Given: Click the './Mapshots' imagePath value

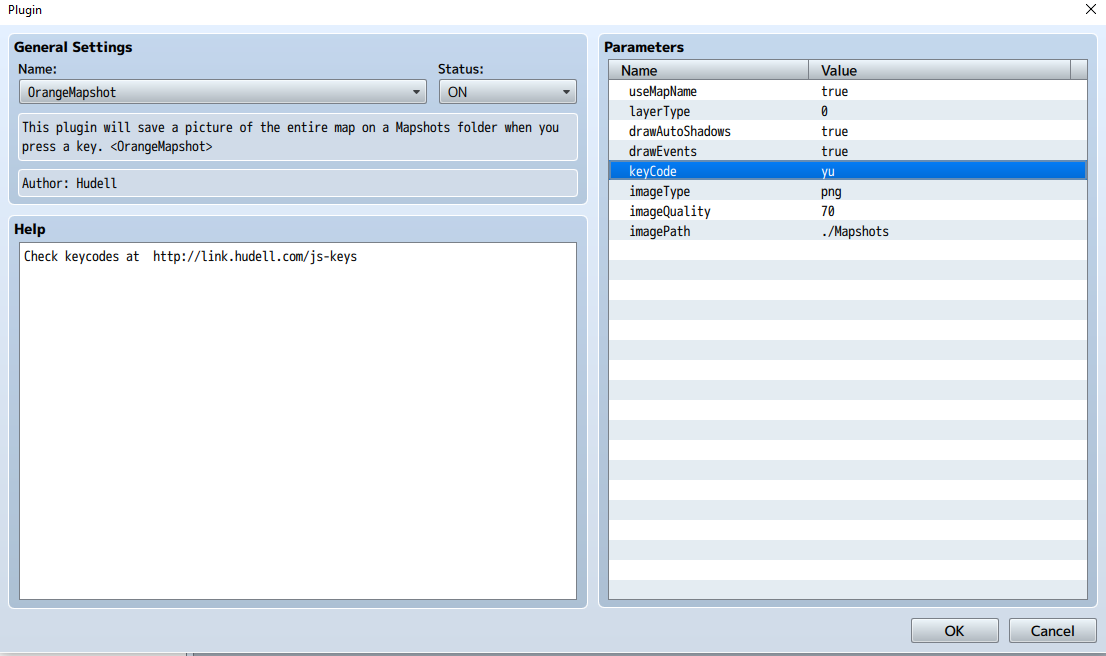Looking at the screenshot, I should click(855, 231).
